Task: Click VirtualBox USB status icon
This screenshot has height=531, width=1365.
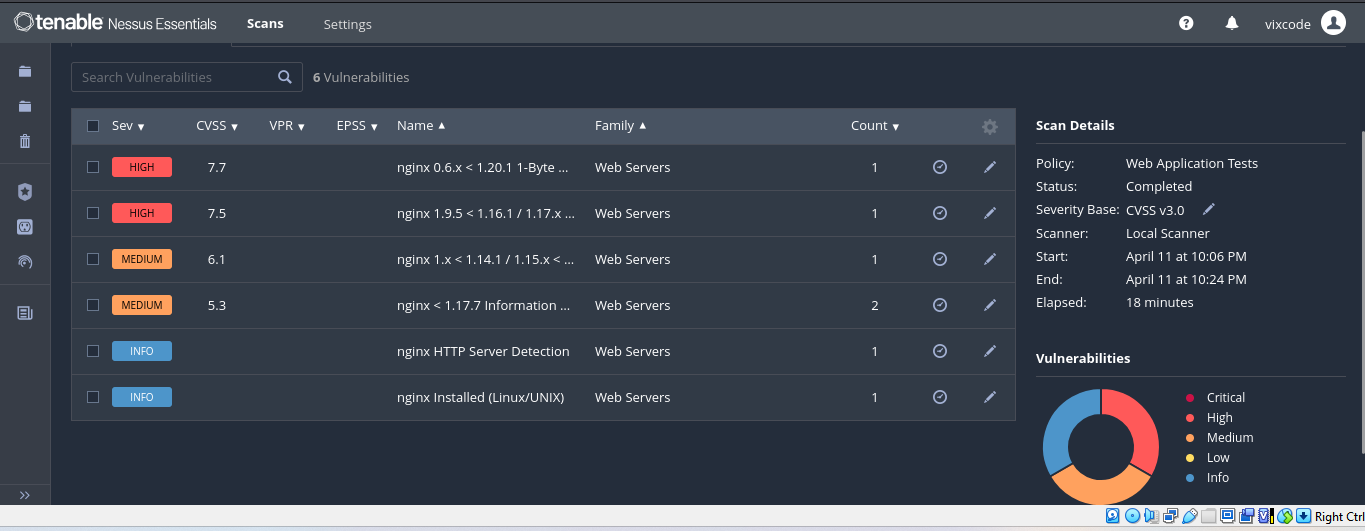Action: click(x=1190, y=516)
